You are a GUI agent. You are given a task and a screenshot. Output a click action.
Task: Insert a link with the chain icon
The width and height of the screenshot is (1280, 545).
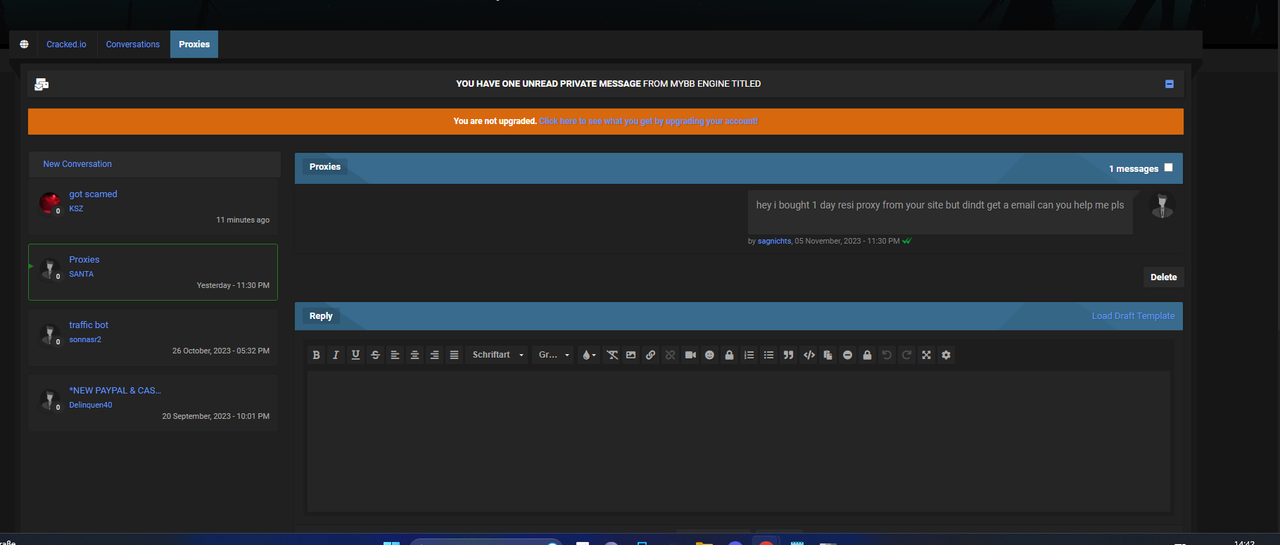[651, 355]
